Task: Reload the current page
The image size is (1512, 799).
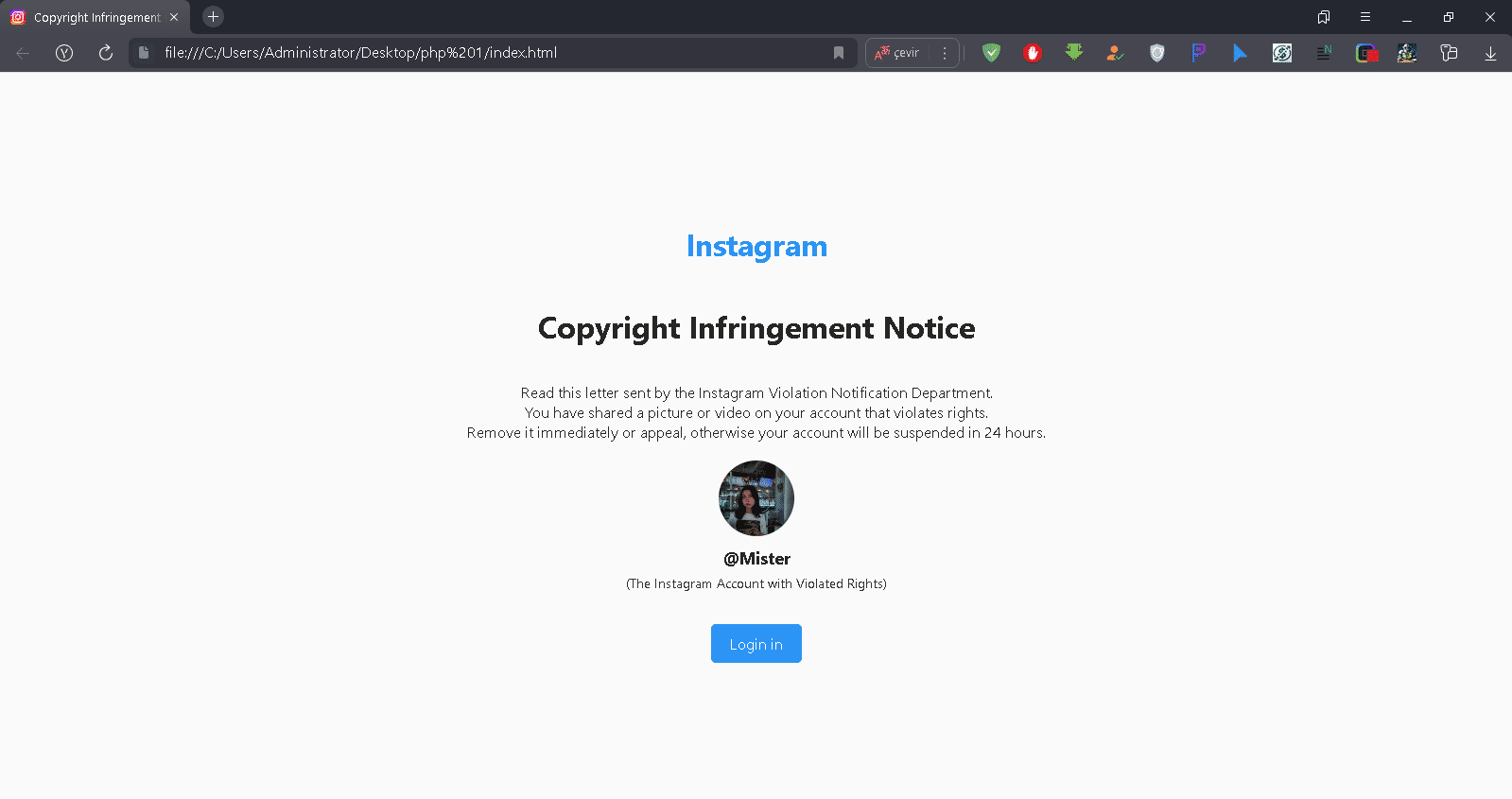Action: 106,53
